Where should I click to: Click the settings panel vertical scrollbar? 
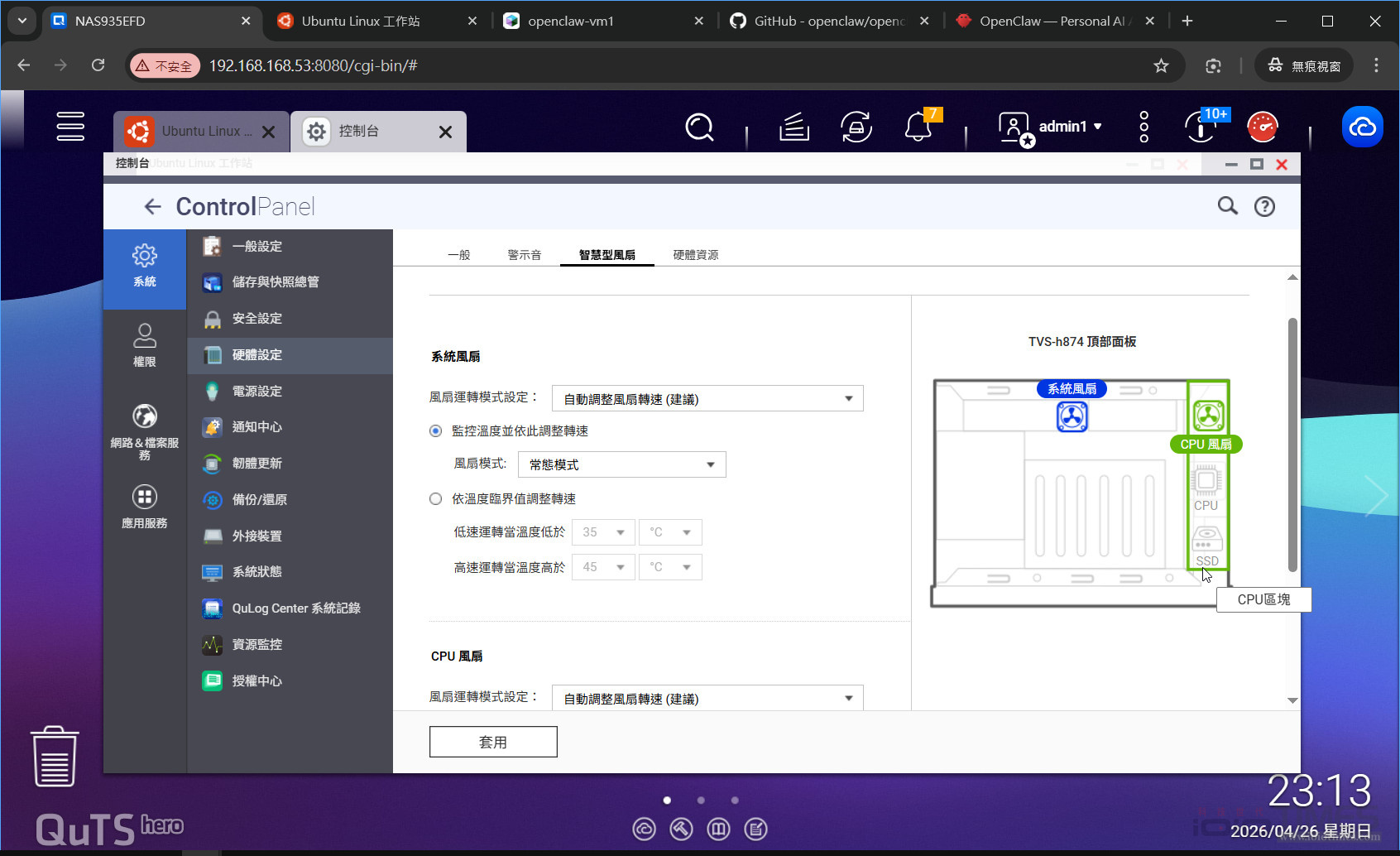click(x=1292, y=445)
